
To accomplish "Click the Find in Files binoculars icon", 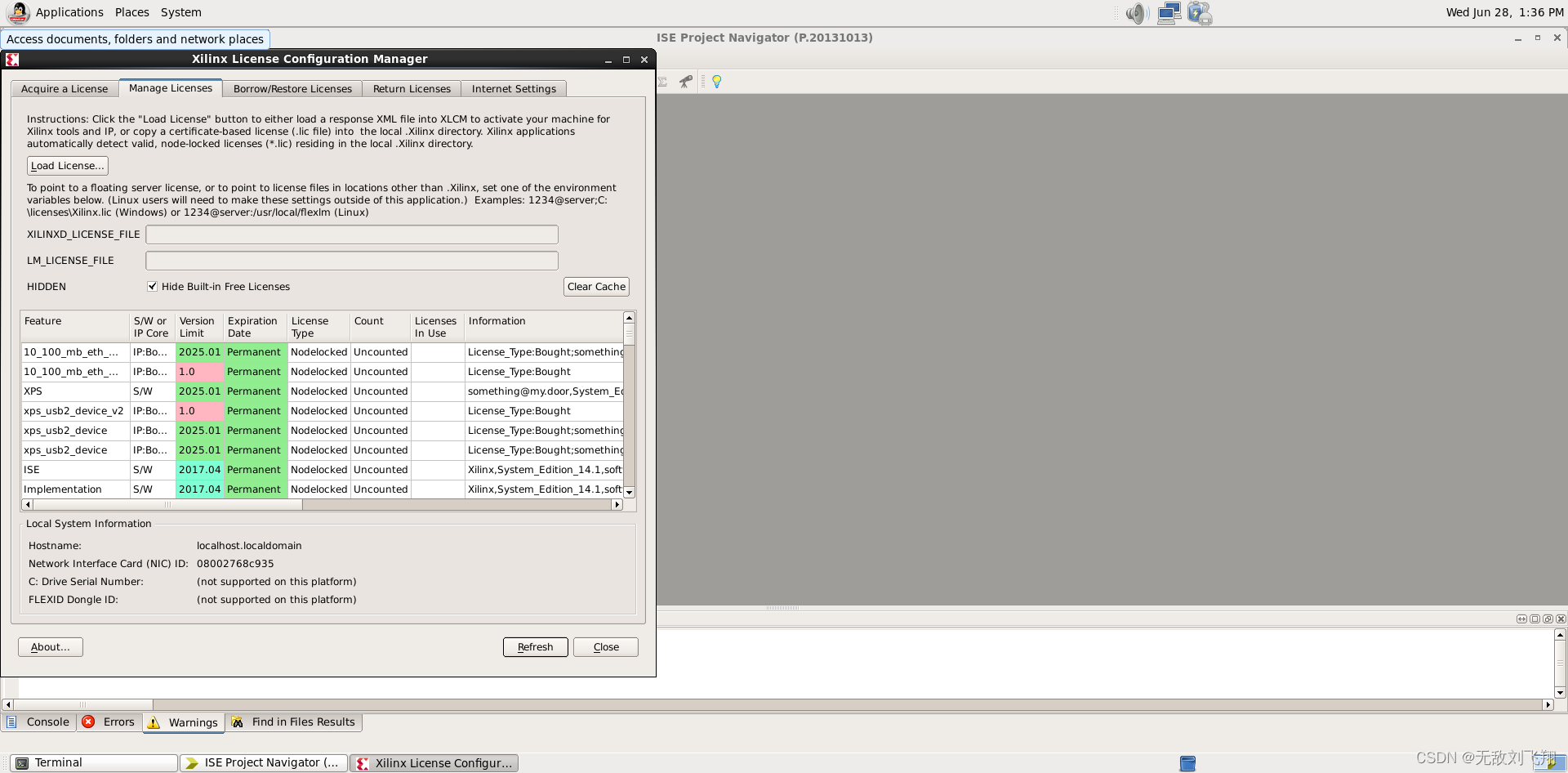I will [238, 722].
